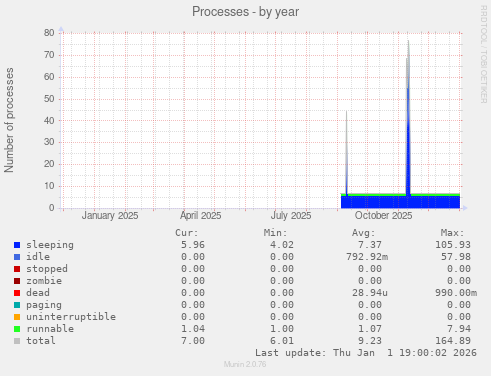Click the idle legend color swatch

point(17,257)
